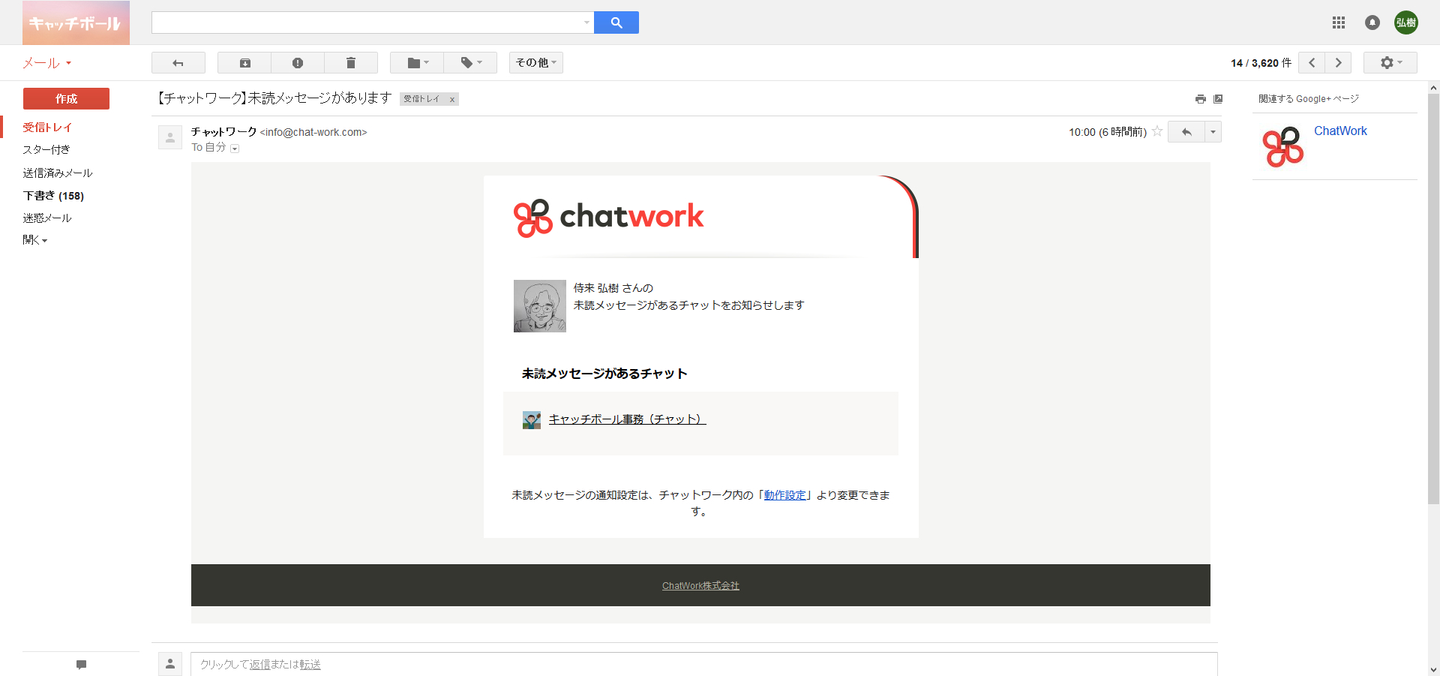Click the blue search magnifier button
The width and height of the screenshot is (1440, 676).
[616, 22]
